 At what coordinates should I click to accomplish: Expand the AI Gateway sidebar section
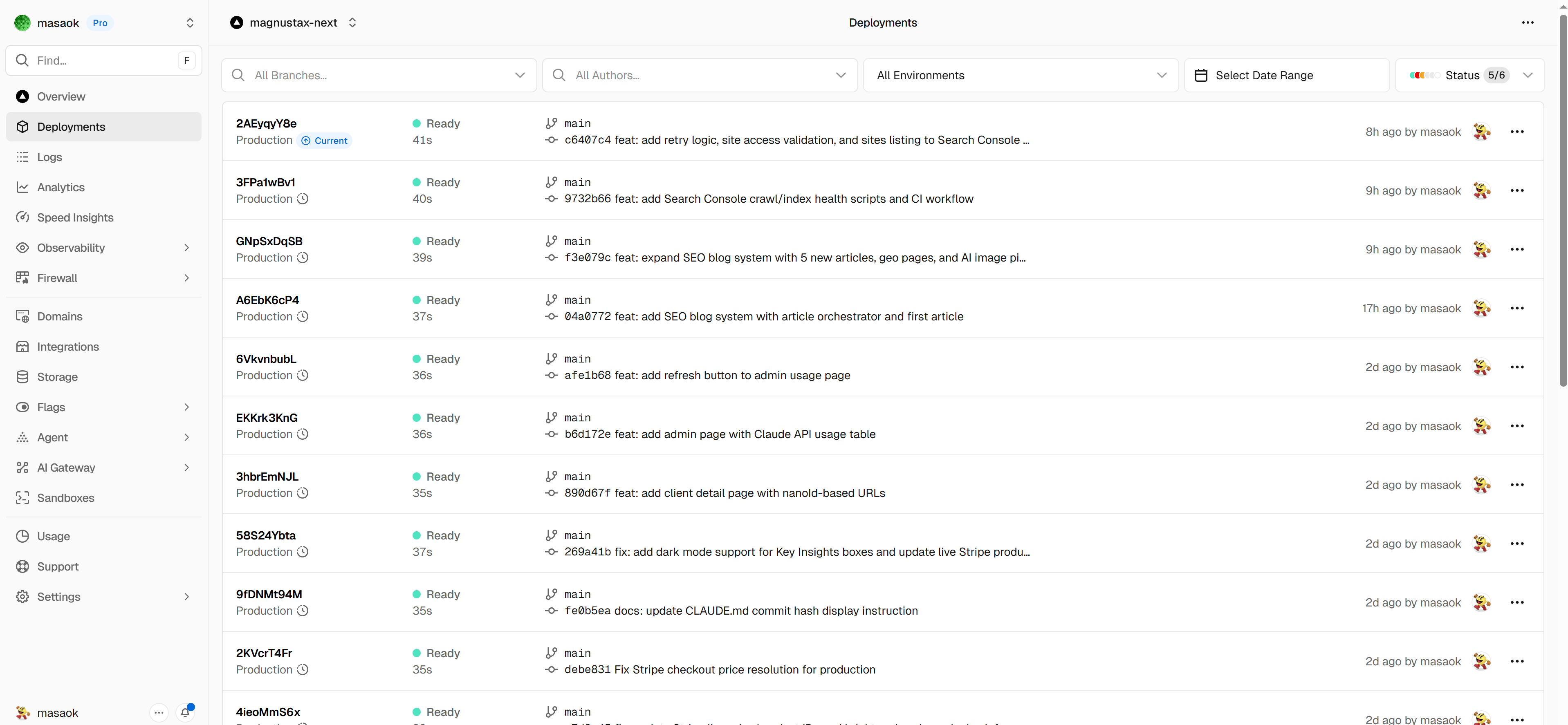186,467
